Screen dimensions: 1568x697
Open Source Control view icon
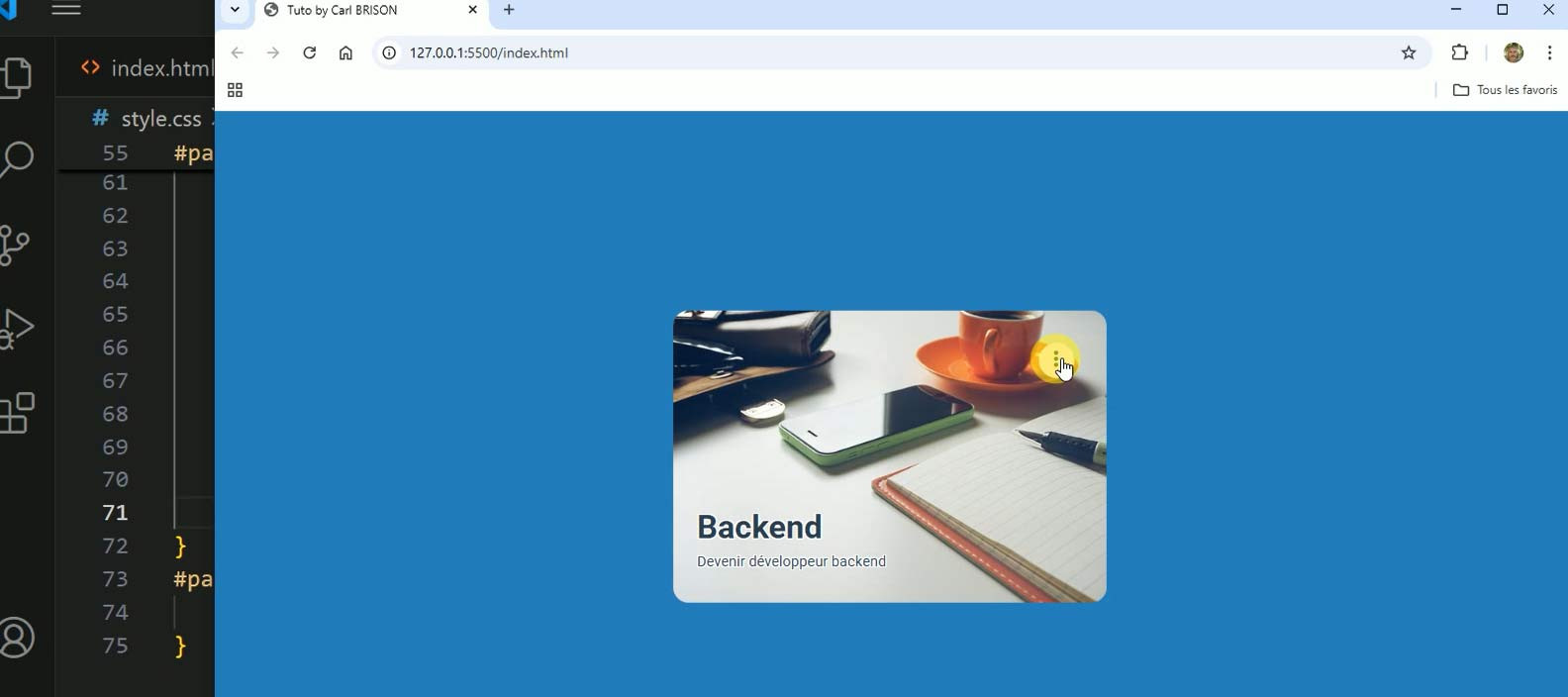16,245
